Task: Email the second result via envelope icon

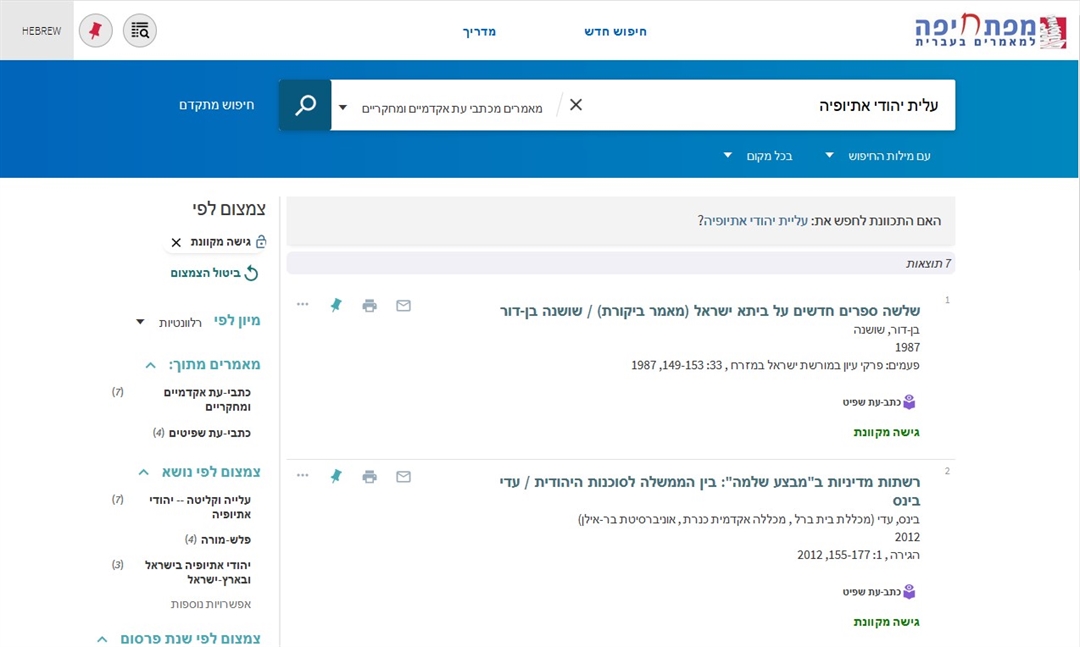Action: [403, 477]
